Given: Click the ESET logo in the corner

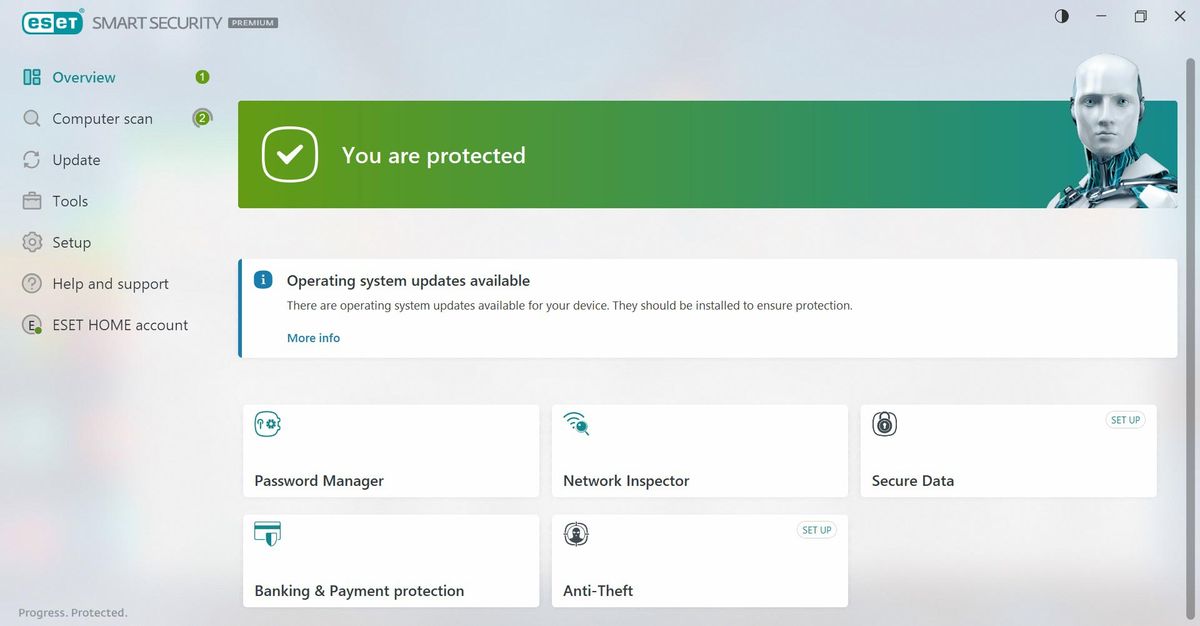Looking at the screenshot, I should pyautogui.click(x=51, y=21).
